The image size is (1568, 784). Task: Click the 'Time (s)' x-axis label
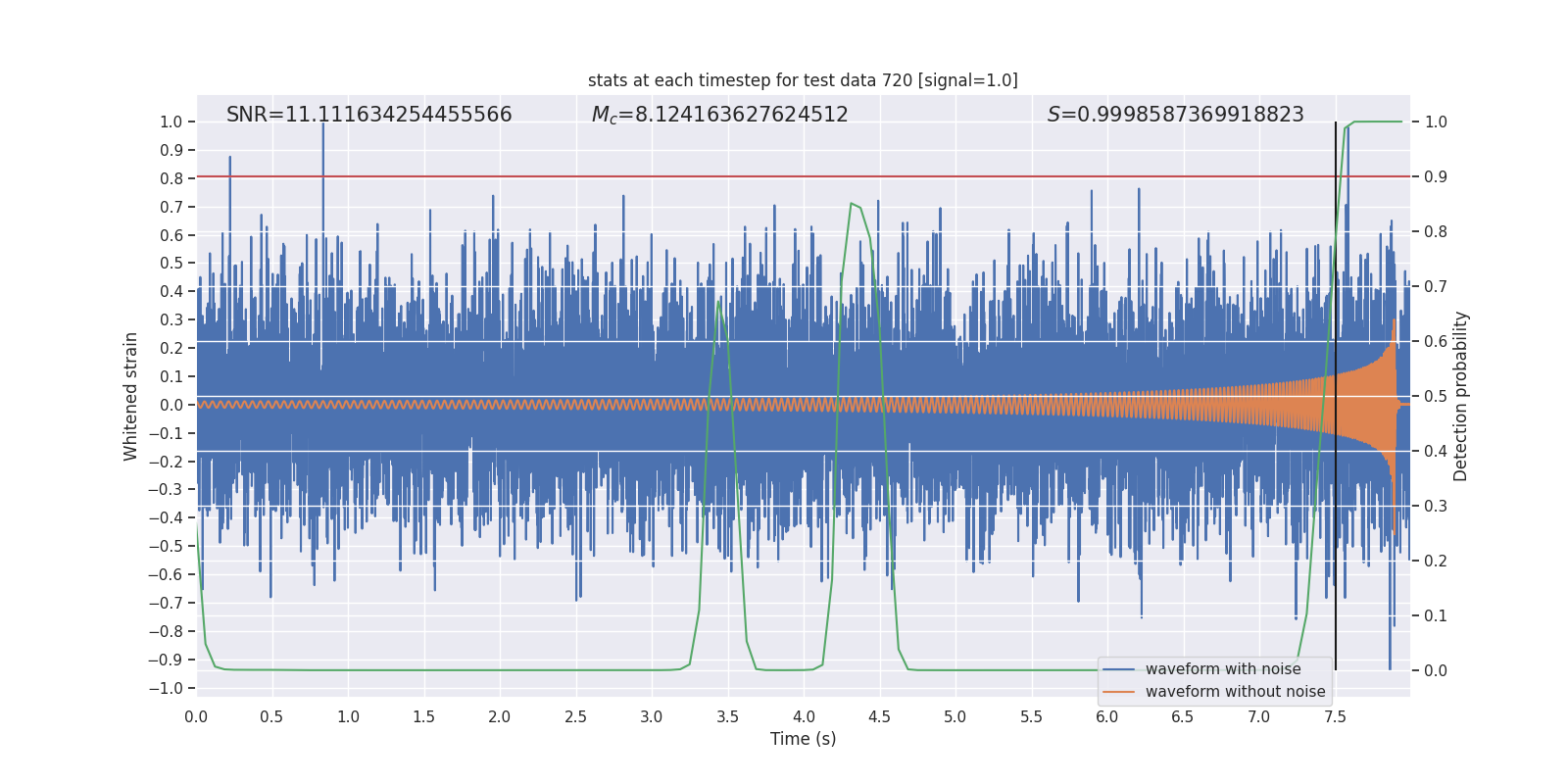[803, 739]
